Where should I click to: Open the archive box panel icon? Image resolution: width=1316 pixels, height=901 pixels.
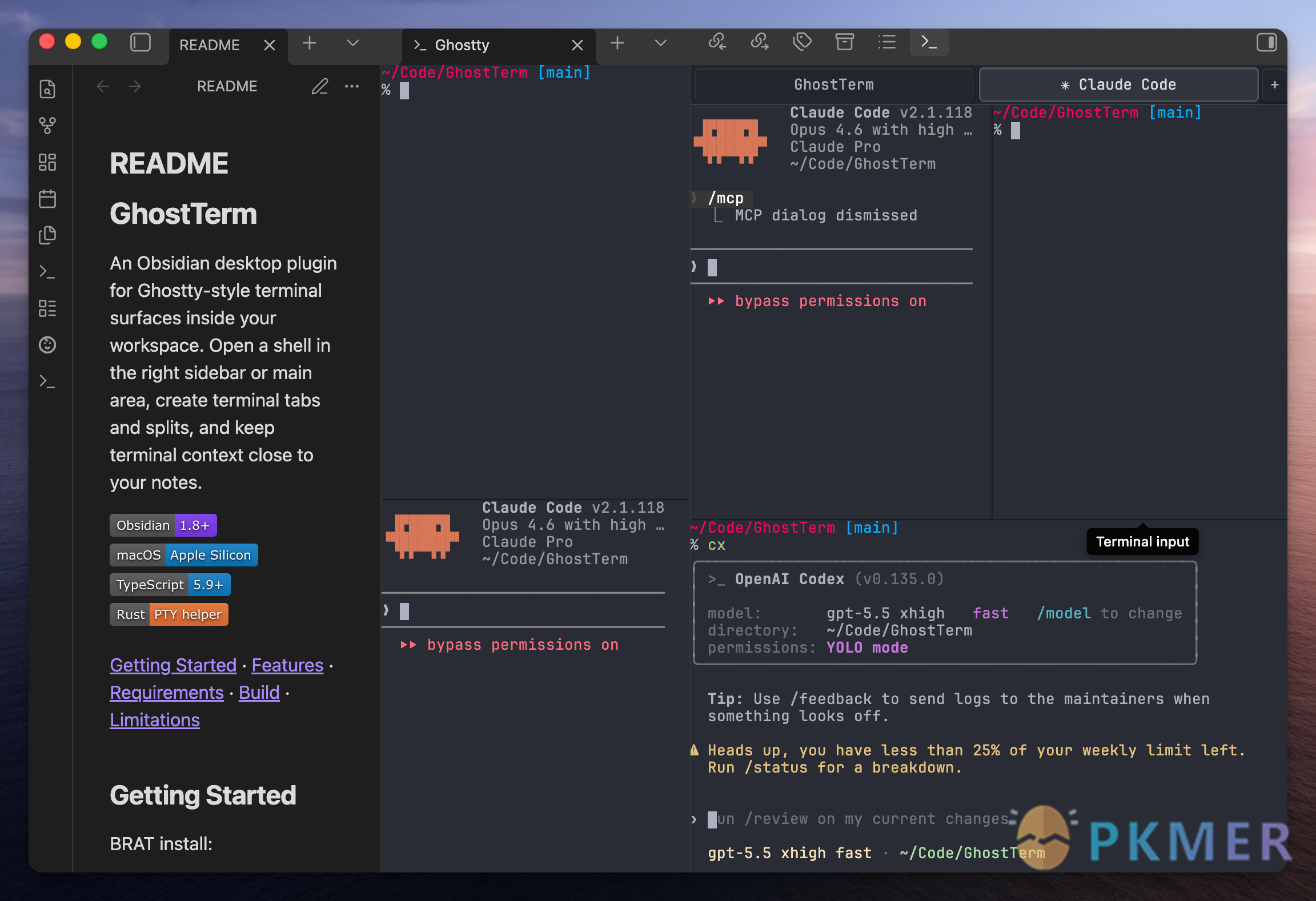click(x=844, y=42)
